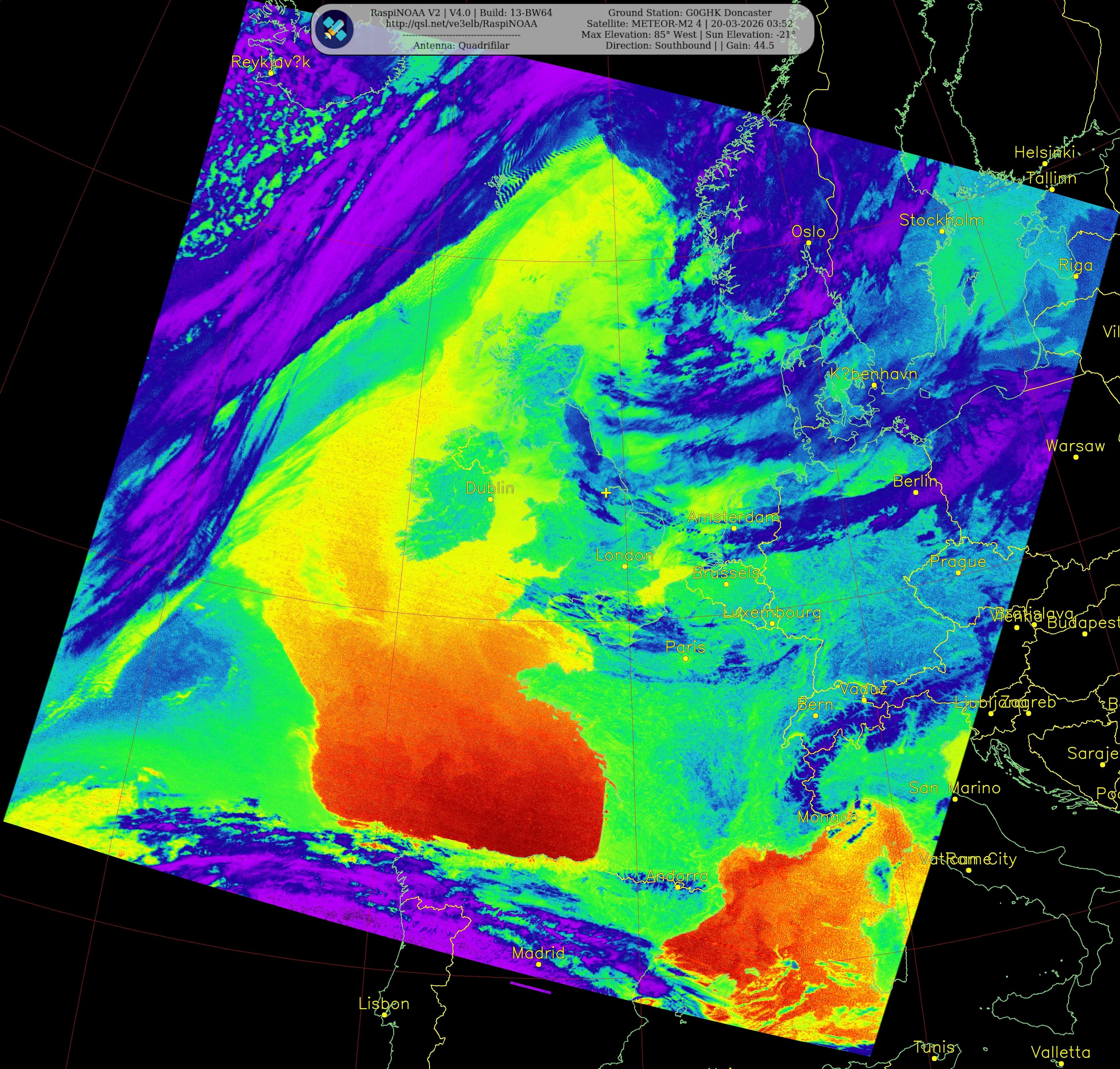Image resolution: width=1120 pixels, height=1069 pixels.
Task: Click the Antenna Quadrifilar text
Action: [461, 46]
